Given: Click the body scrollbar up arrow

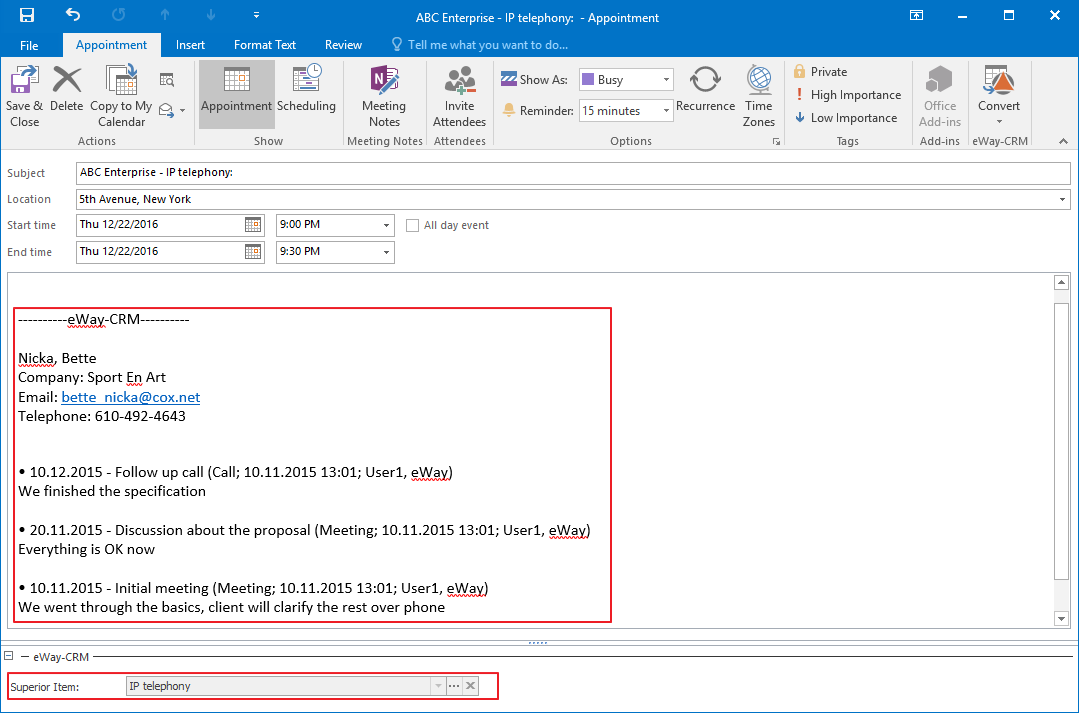Looking at the screenshot, I should click(x=1061, y=282).
